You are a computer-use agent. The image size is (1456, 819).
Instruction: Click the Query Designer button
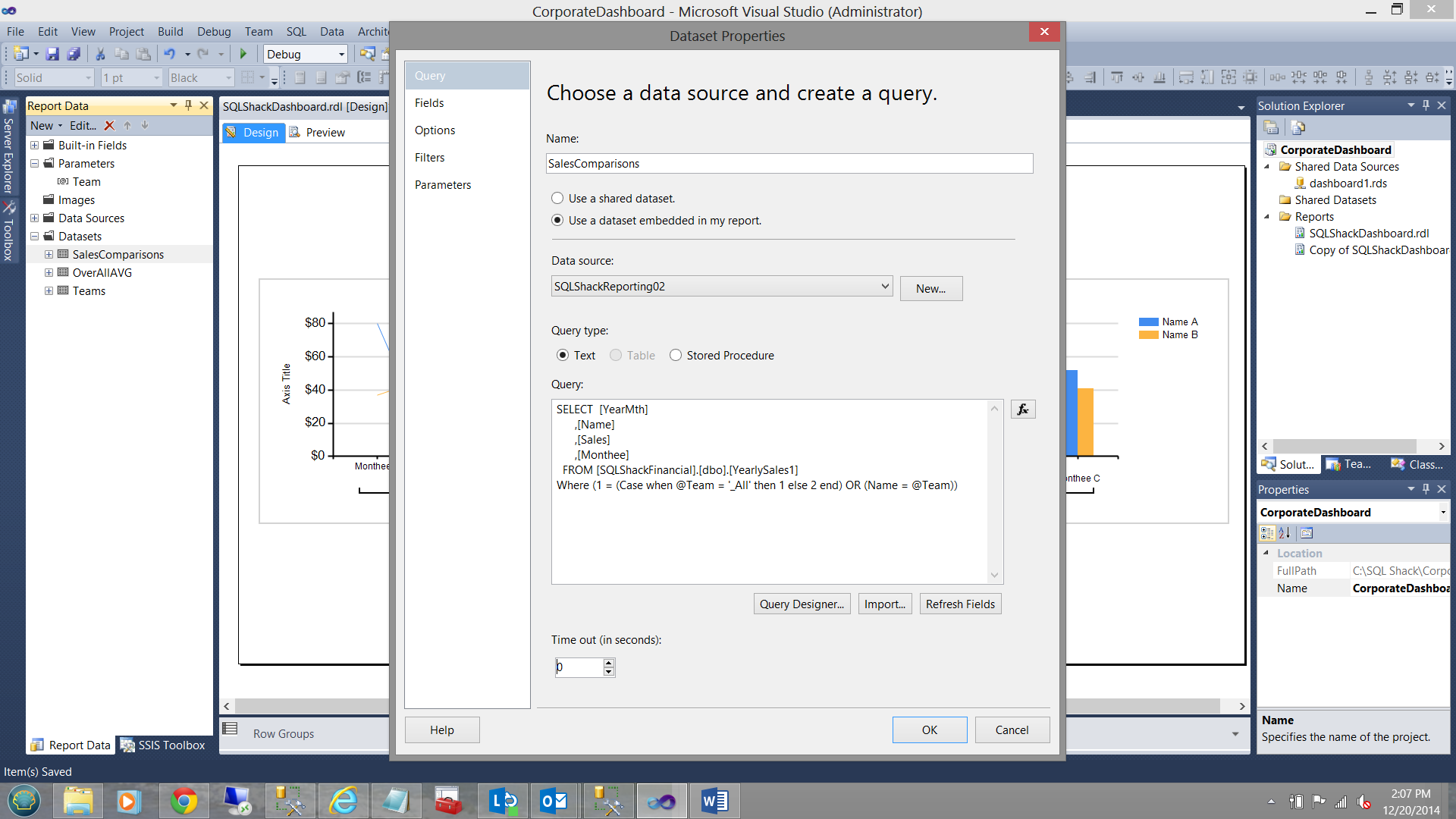802,604
